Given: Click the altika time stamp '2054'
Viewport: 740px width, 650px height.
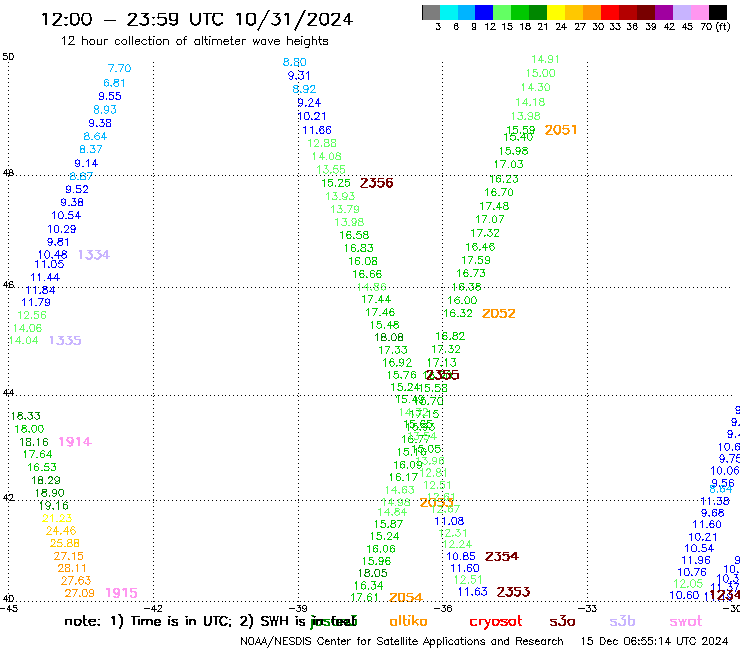Looking at the screenshot, I should point(406,597).
